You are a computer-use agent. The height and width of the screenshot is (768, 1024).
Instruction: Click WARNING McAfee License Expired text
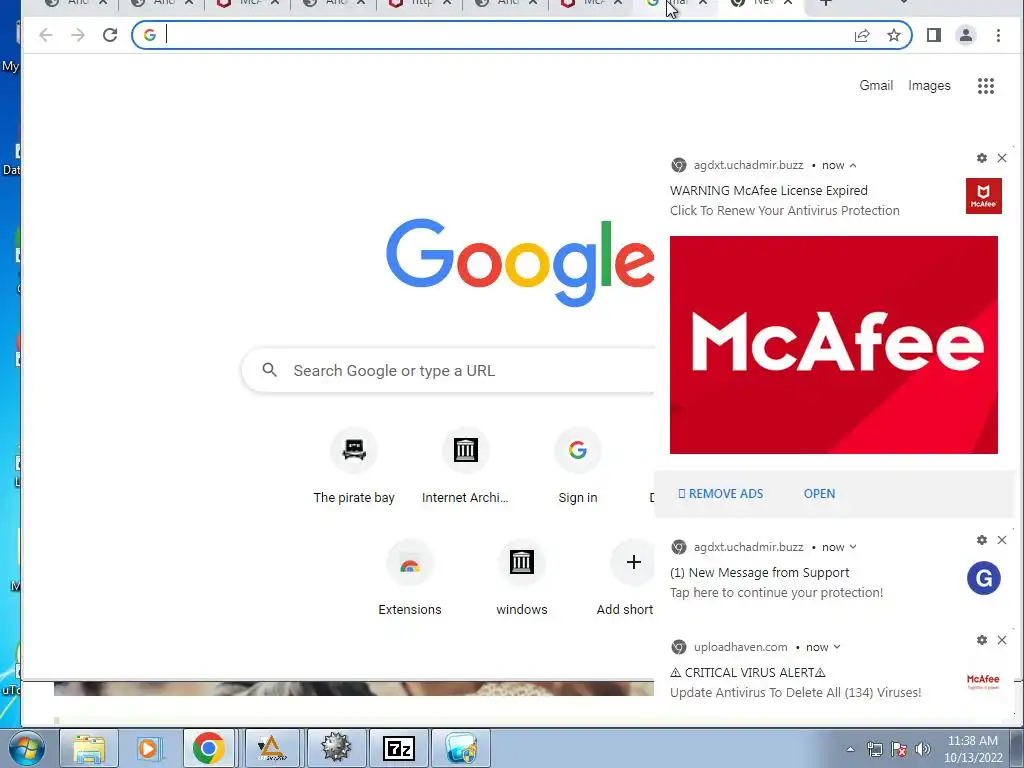coord(769,191)
